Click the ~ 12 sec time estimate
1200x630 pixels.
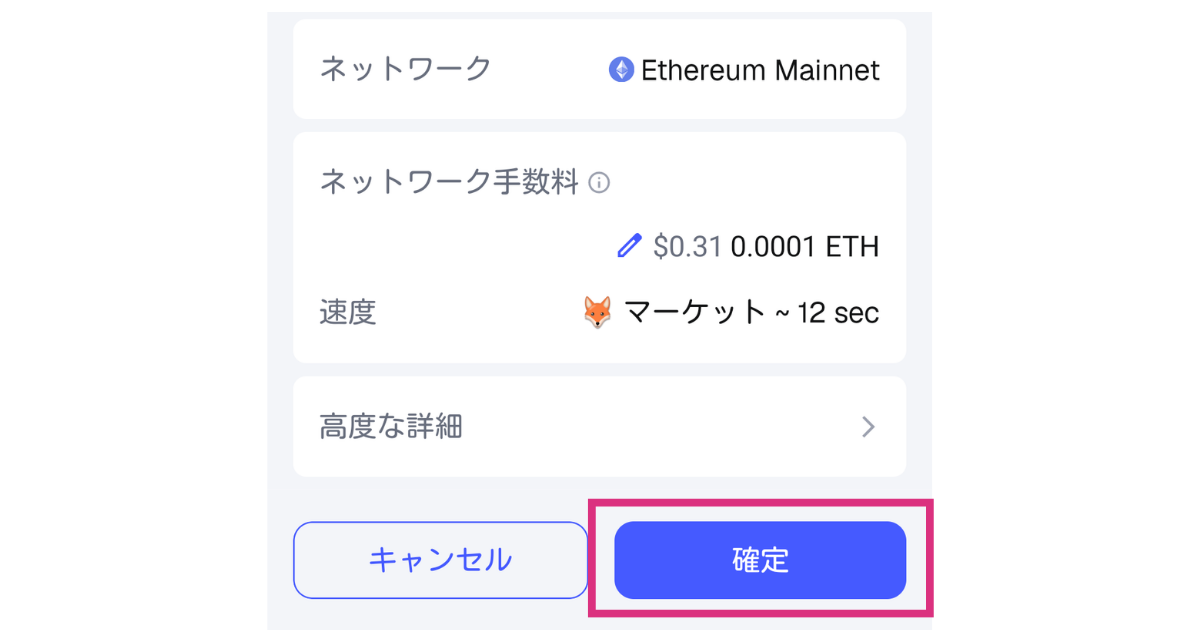point(828,313)
